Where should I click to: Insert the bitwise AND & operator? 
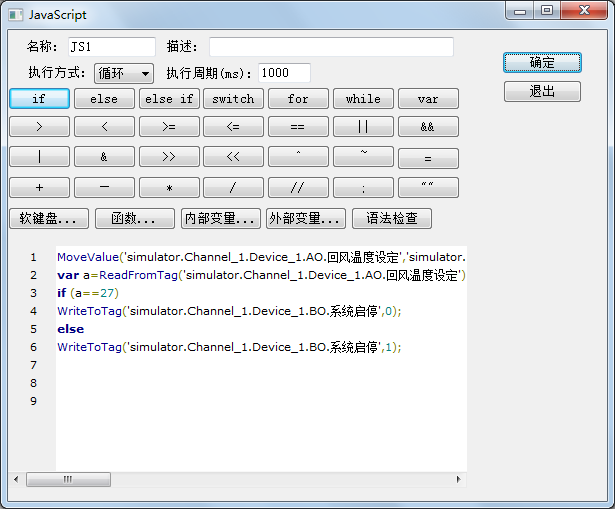(104, 156)
